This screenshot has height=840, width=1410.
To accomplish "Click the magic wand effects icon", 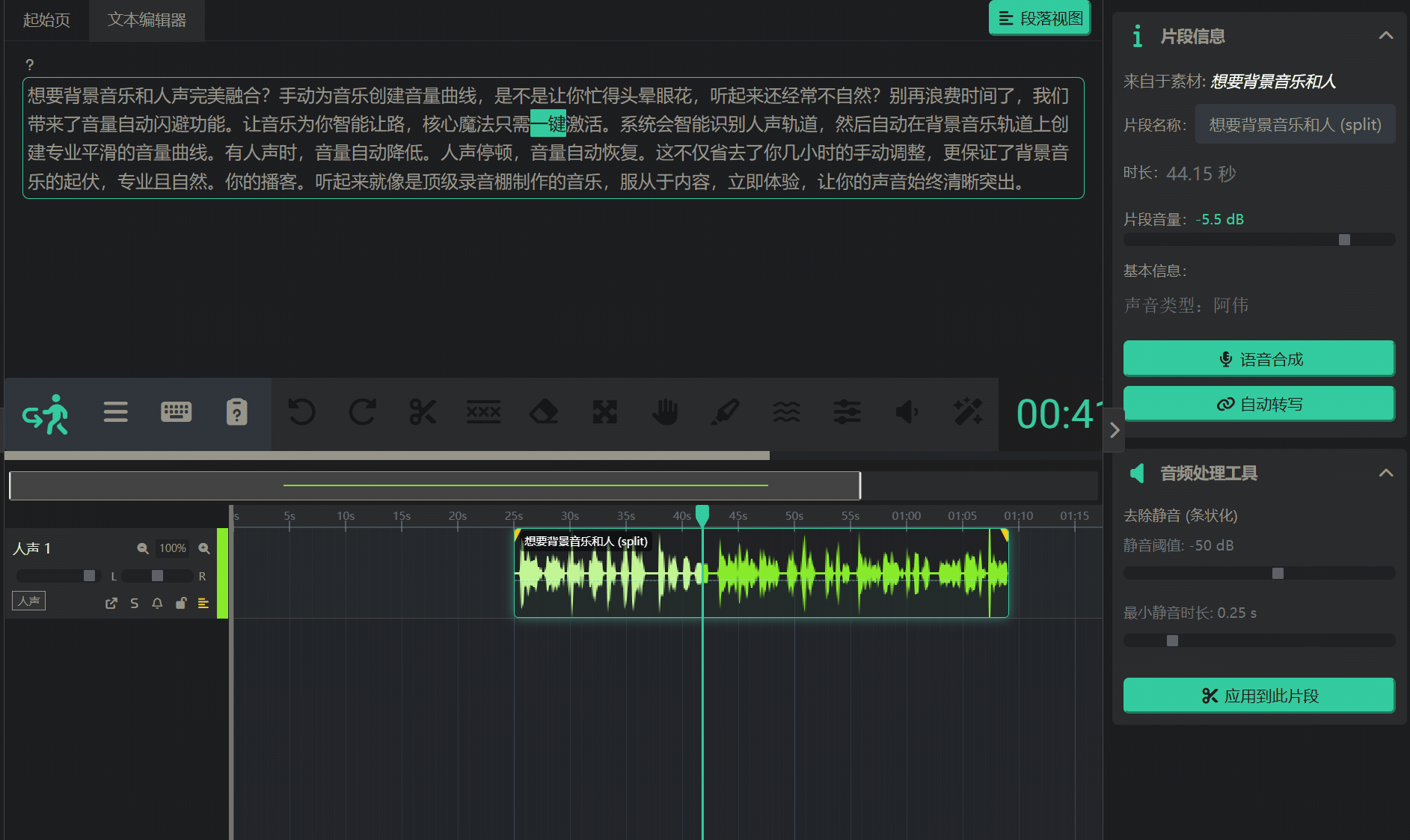I will (x=968, y=412).
